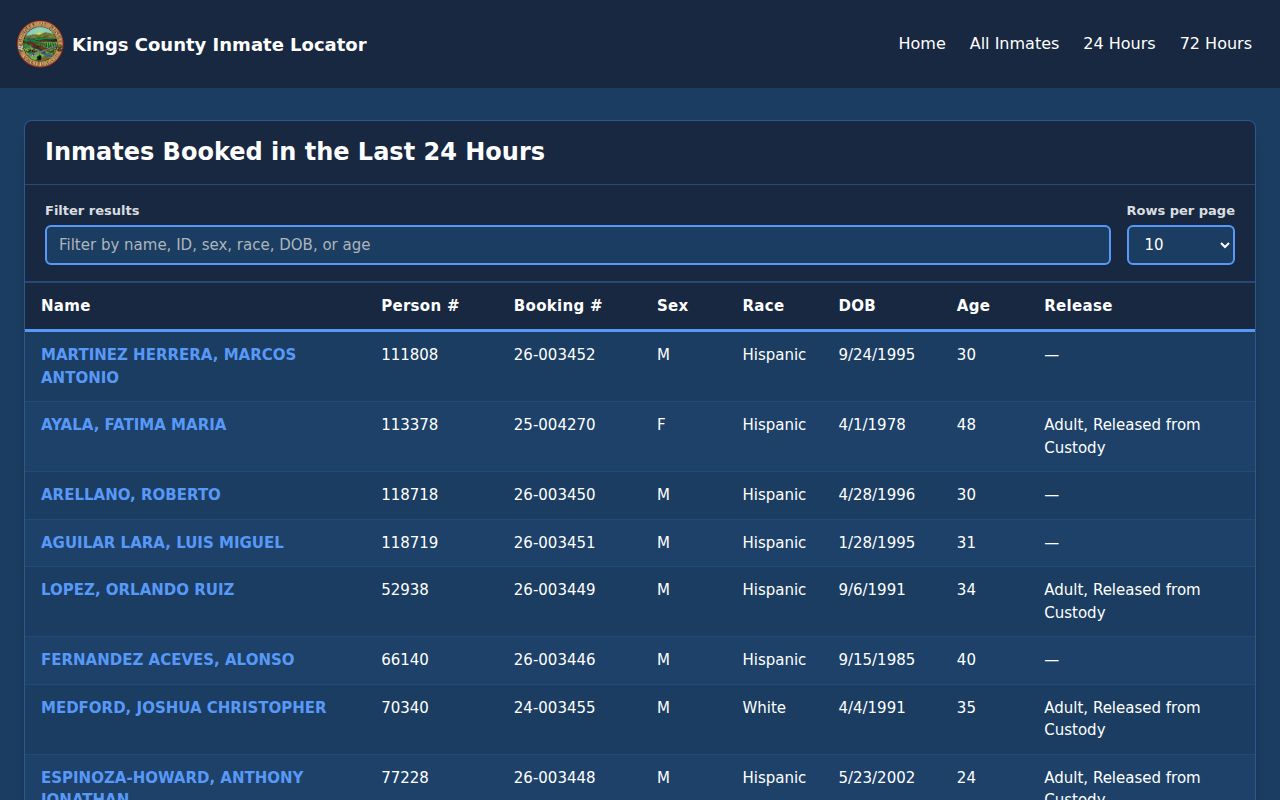Click date of birth 5/23/2002
The image size is (1280, 800).
point(876,778)
